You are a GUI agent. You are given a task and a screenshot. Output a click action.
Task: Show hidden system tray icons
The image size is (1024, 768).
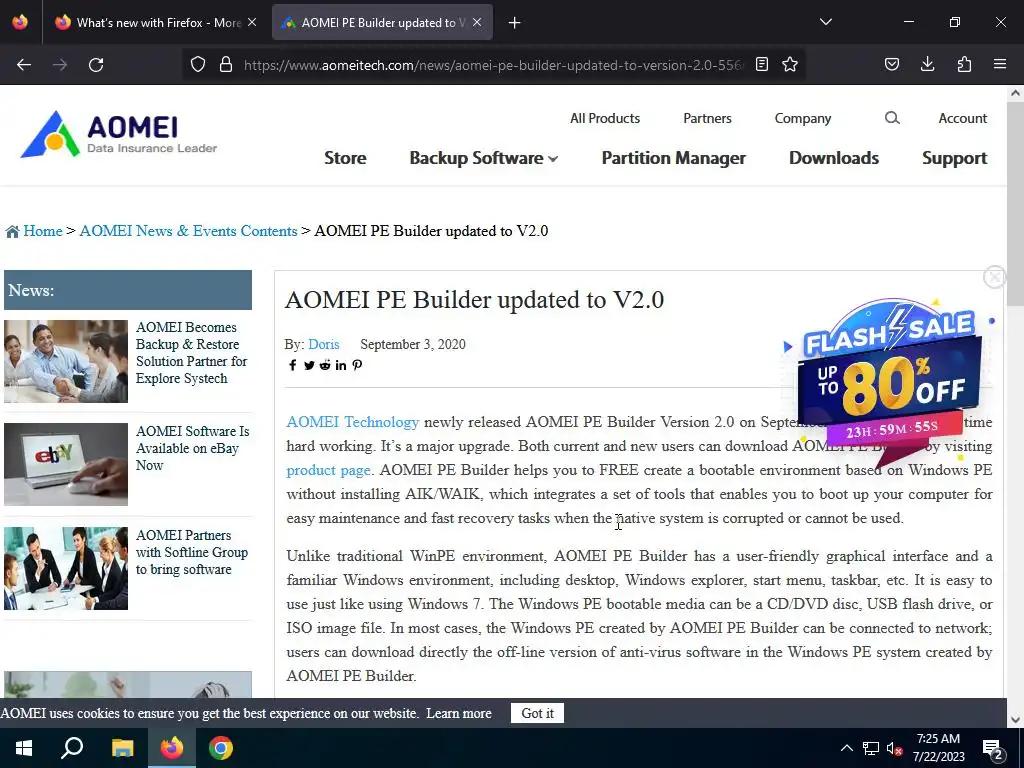846,748
